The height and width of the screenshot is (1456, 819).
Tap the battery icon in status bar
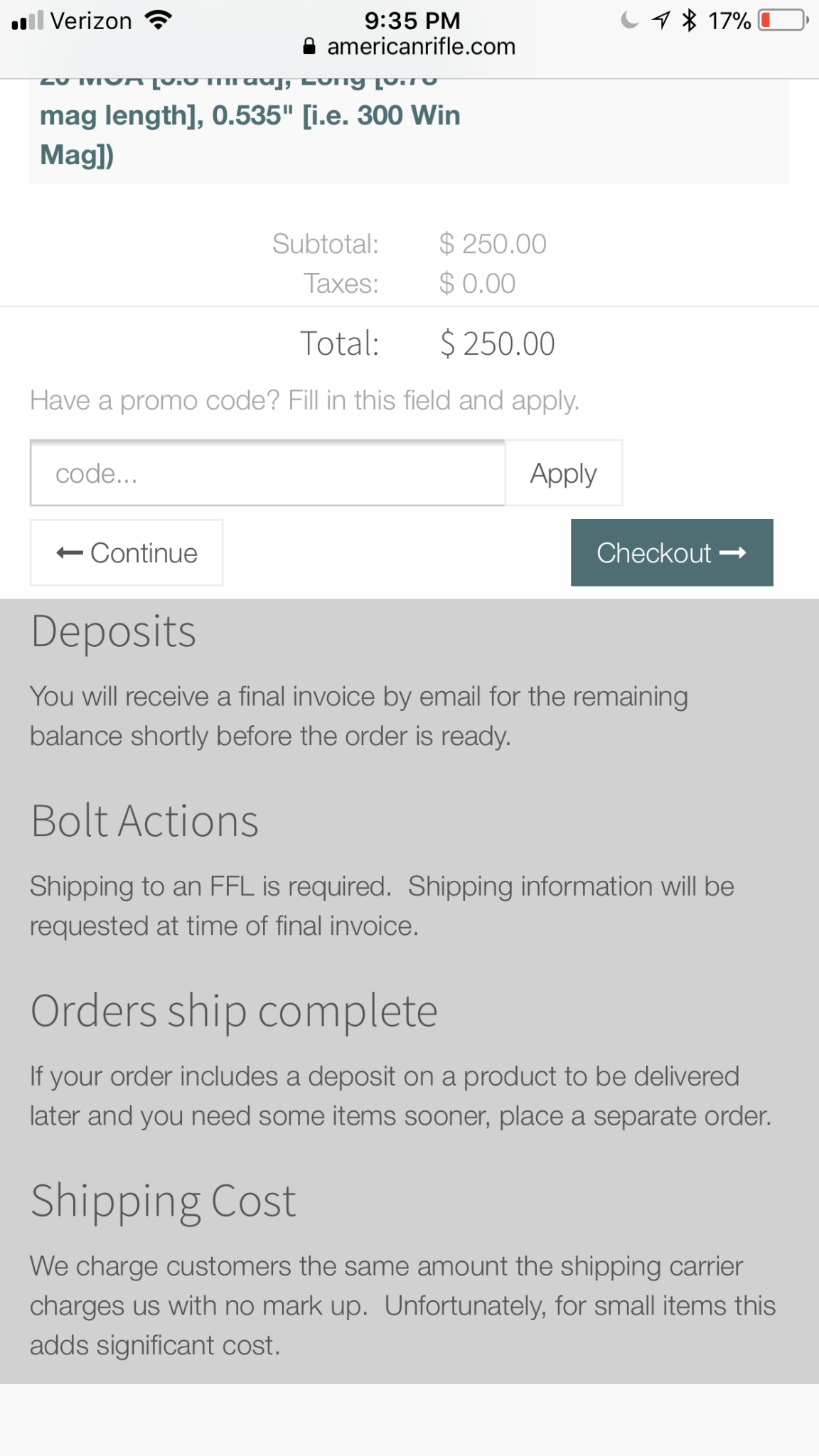(x=783, y=20)
